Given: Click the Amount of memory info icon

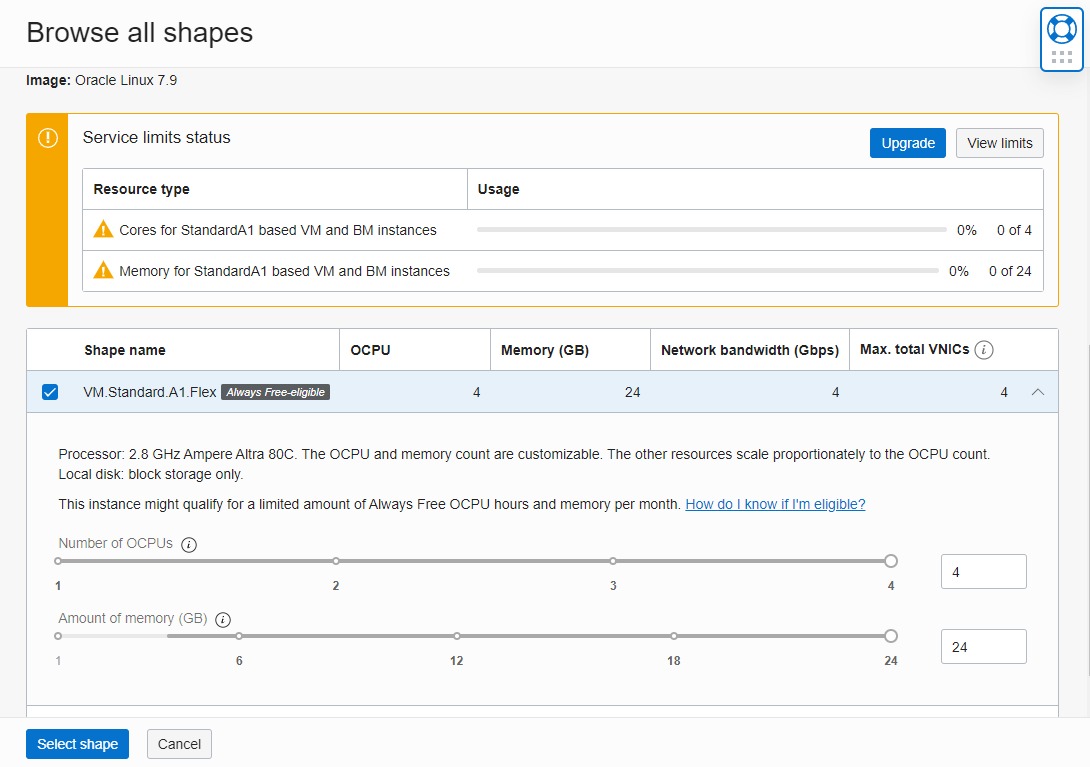Looking at the screenshot, I should (223, 620).
